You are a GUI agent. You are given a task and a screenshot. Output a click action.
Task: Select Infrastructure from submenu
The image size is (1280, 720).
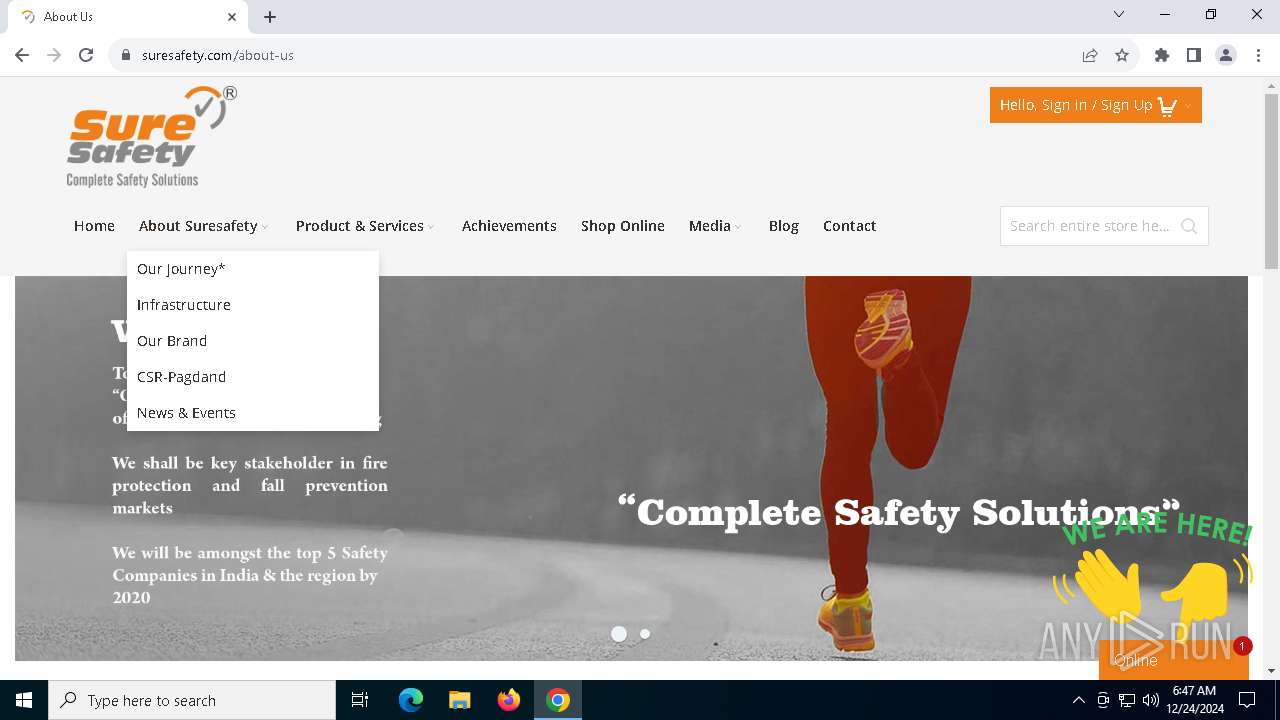(184, 305)
